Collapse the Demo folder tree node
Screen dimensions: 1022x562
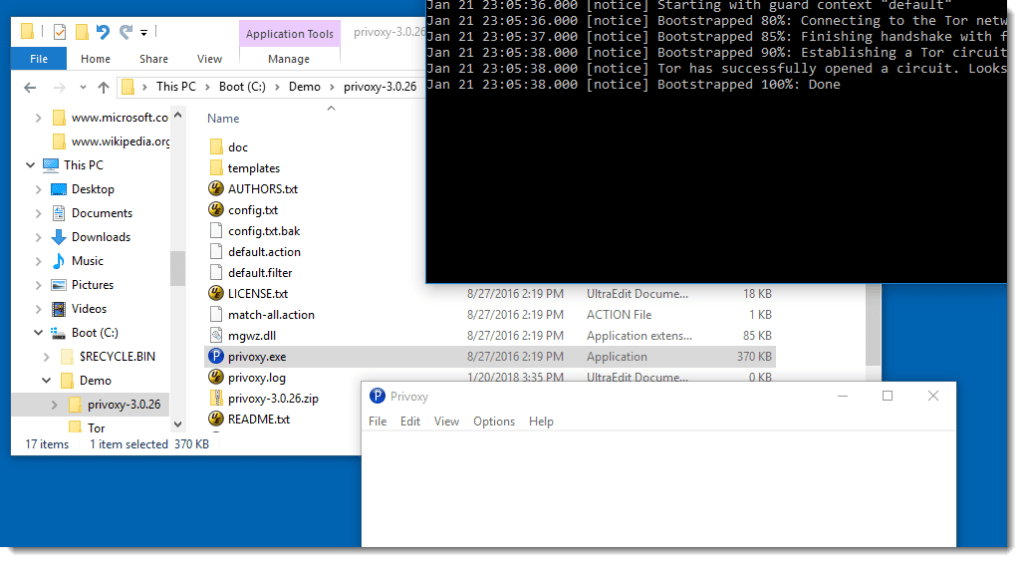click(46, 381)
